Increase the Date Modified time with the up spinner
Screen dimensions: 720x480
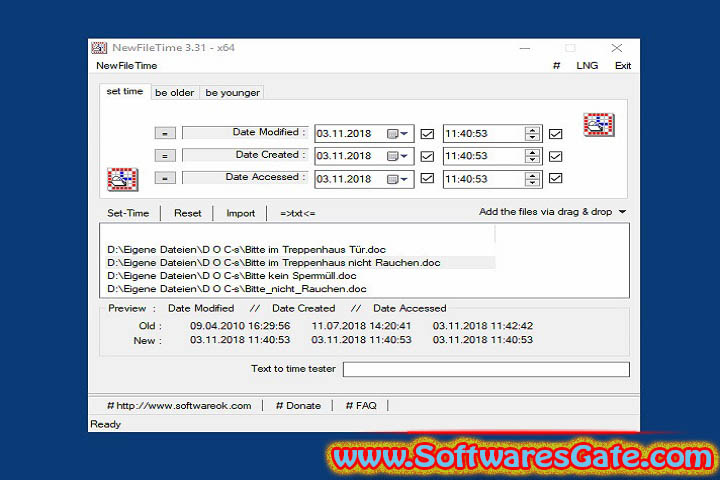[x=532, y=130]
